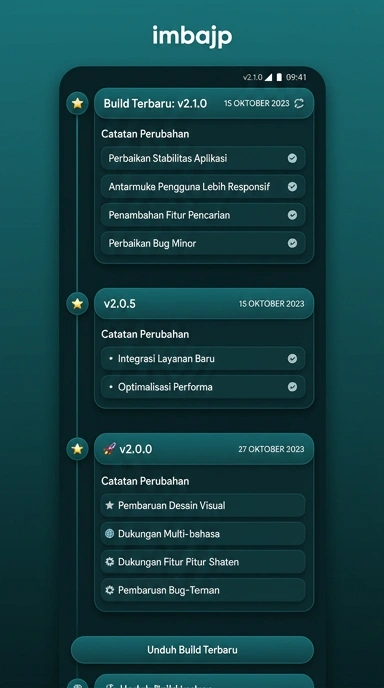384x688 pixels.
Task: Toggle the check for Antarmuka Pengguna Lebih Responsif
Action: pos(292,186)
